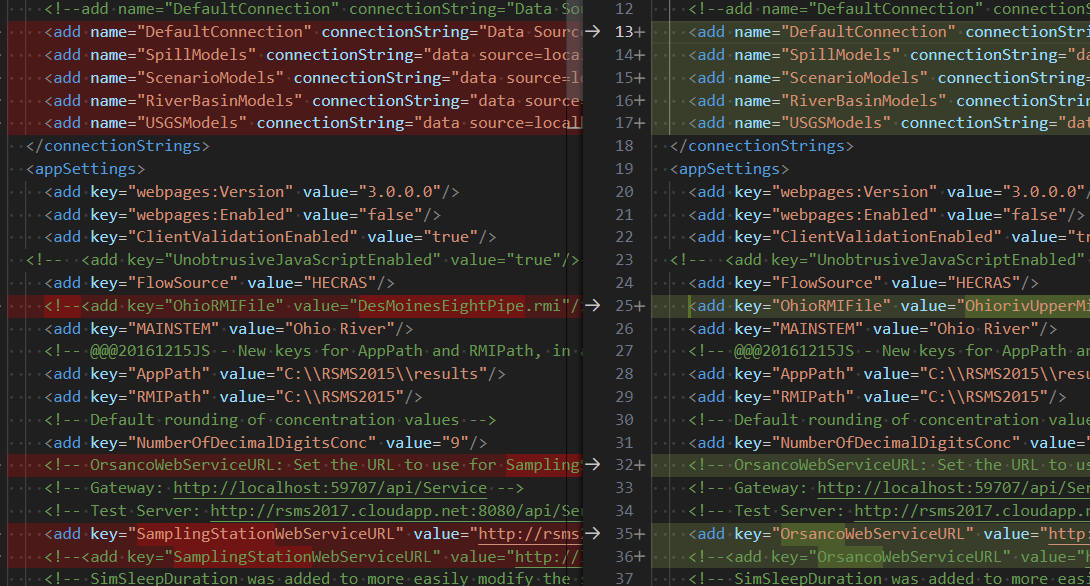The width and height of the screenshot is (1090, 586).
Task: Click "SpillModels" in the left pane
Action: [x=197, y=55]
